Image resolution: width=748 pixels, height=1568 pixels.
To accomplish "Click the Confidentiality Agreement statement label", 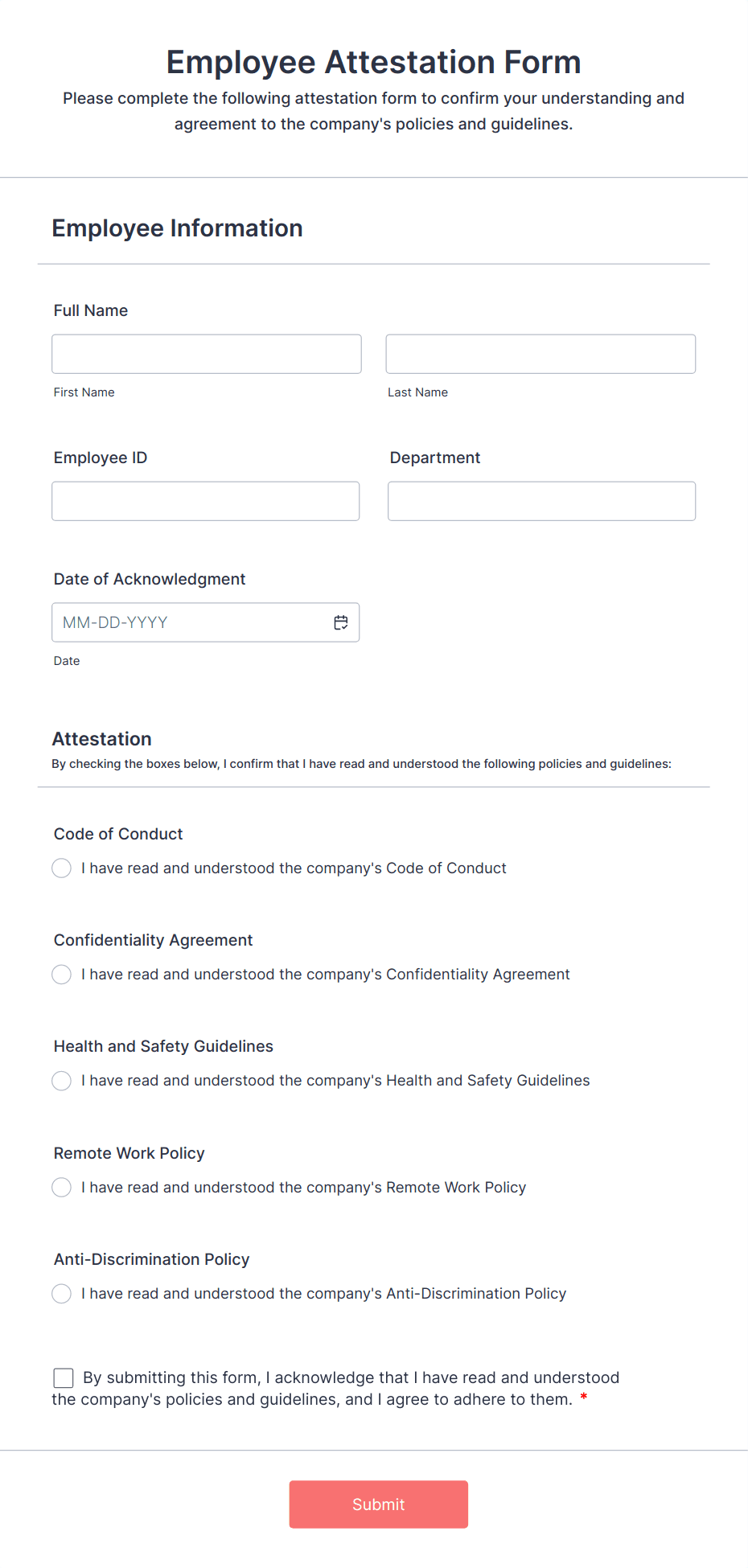I will point(326,974).
